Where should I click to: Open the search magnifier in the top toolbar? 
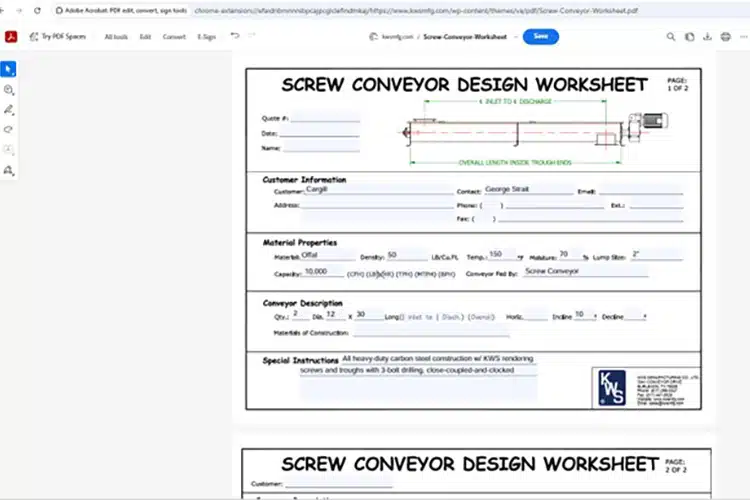coord(671,37)
